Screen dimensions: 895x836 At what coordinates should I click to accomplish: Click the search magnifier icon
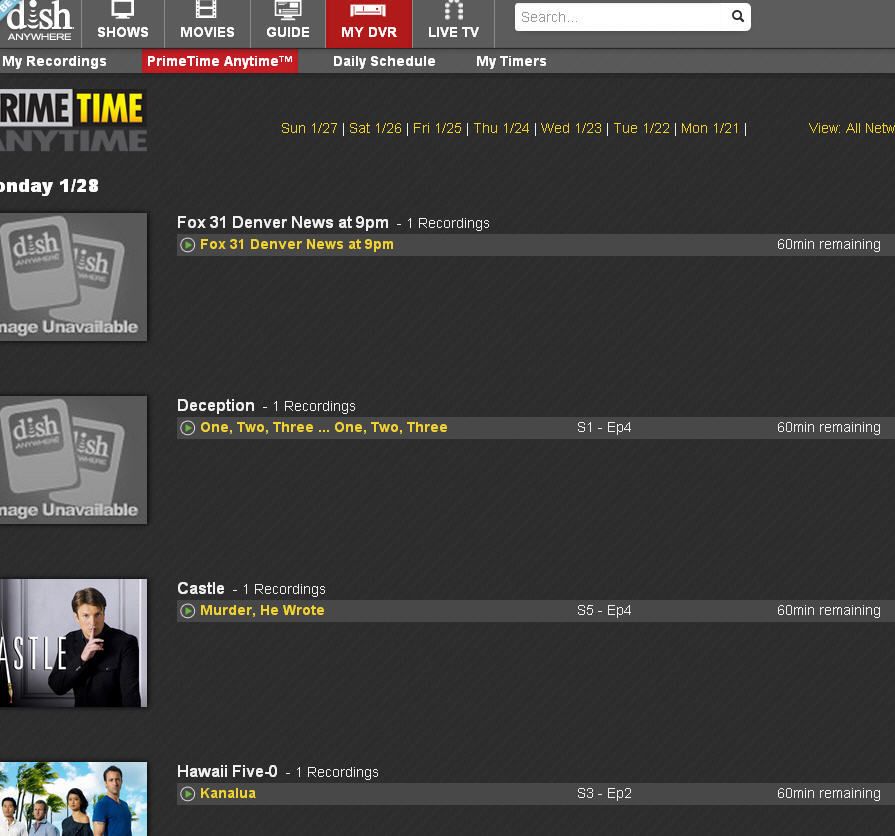coord(738,16)
